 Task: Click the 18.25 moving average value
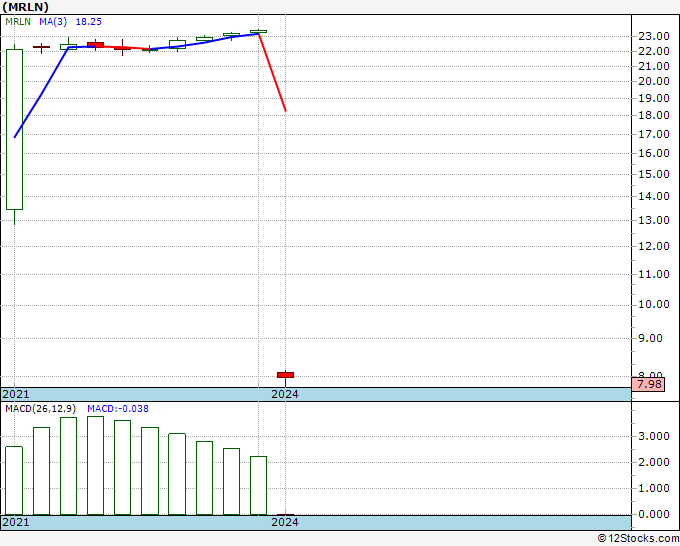click(x=89, y=22)
